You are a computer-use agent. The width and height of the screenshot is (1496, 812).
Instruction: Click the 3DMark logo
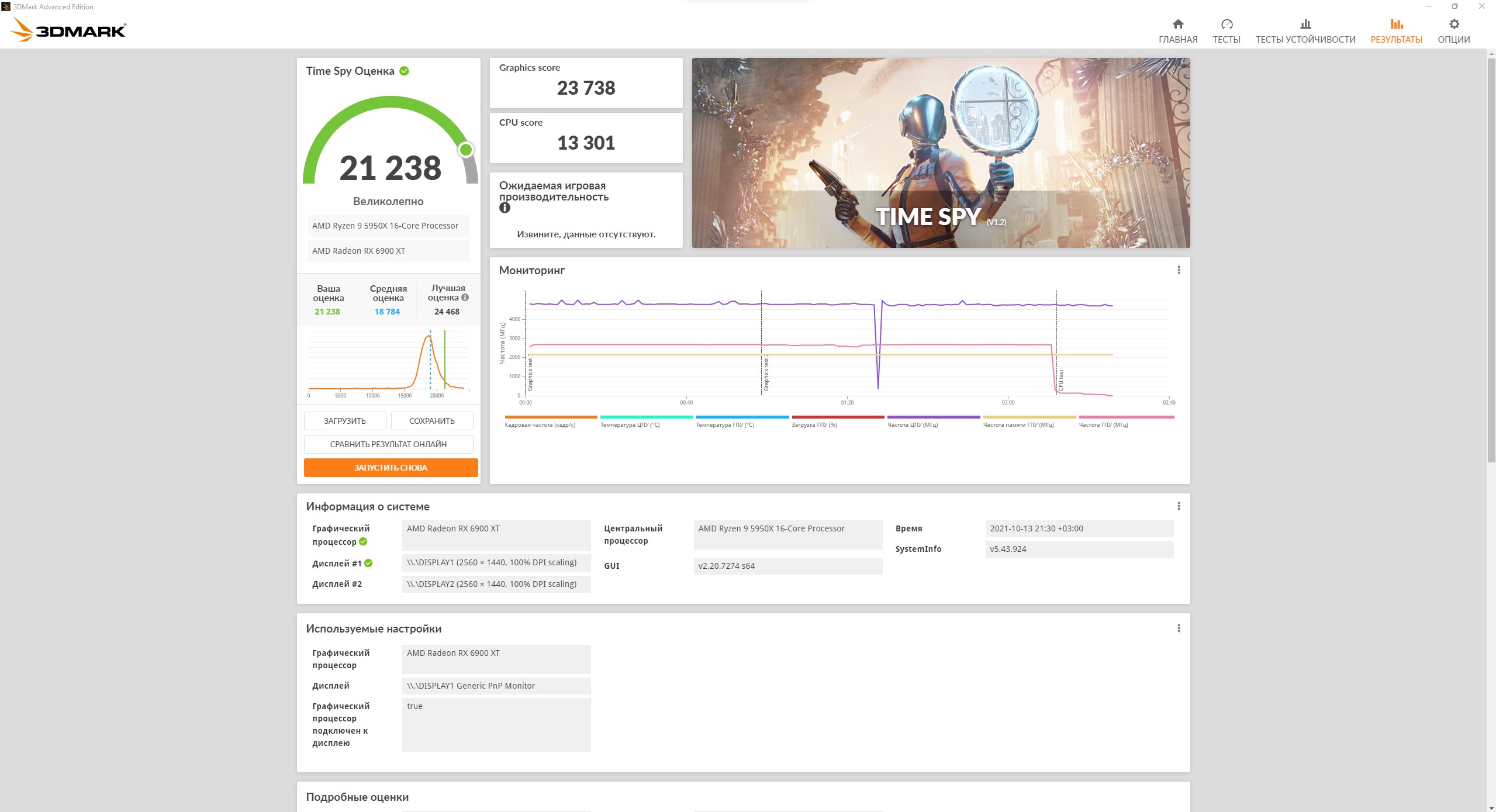(x=69, y=30)
